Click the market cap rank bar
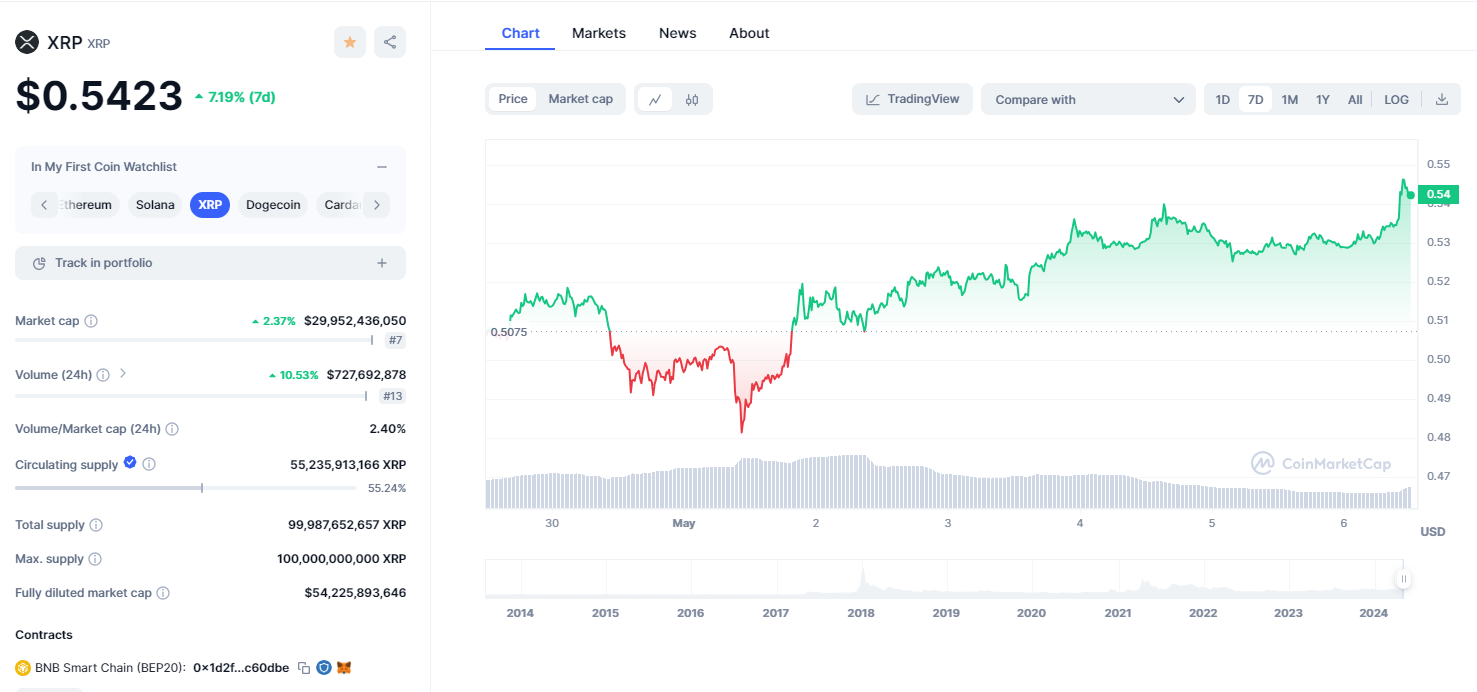Screen dimensions: 1477x692 pyautogui.click(x=194, y=341)
